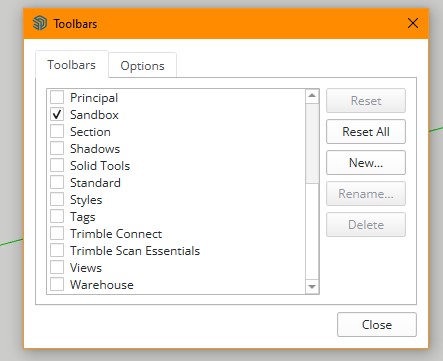Viewport: 443px width, 361px height.
Task: Turn on the Views toolbar checkbox
Action: [57, 267]
